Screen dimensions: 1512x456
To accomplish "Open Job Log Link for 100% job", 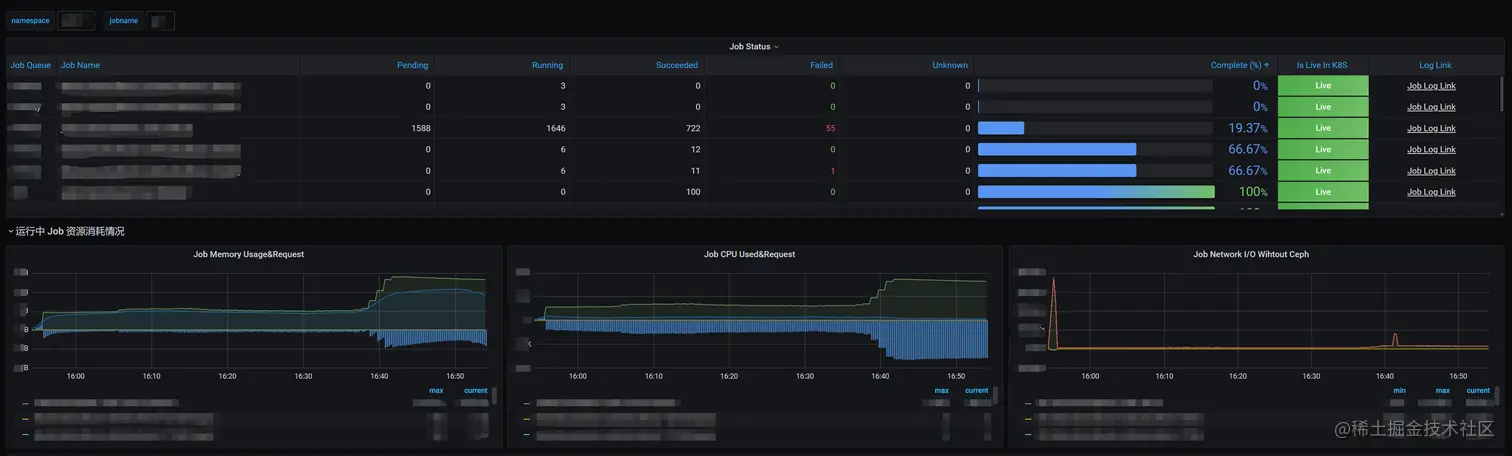I will [x=1431, y=192].
